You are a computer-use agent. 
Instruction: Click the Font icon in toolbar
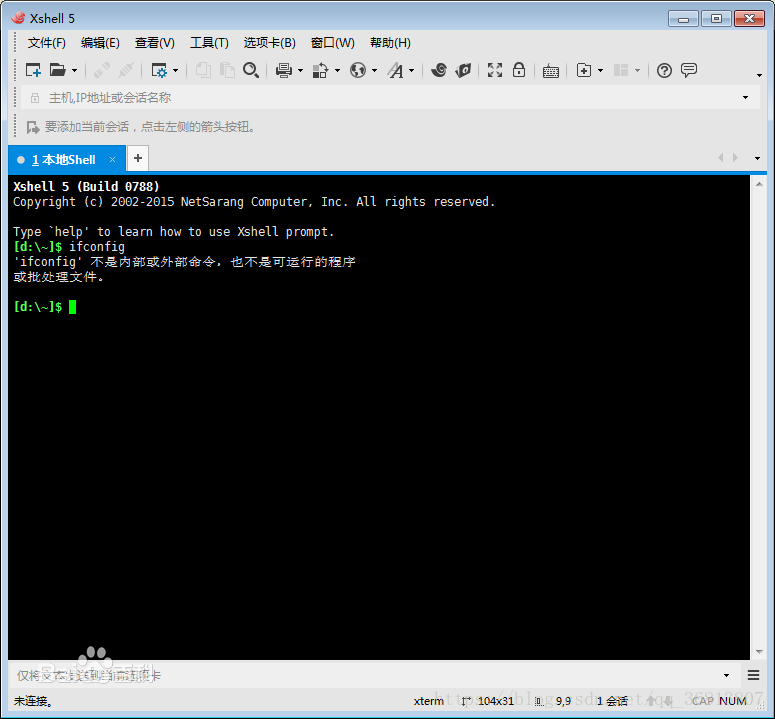395,70
